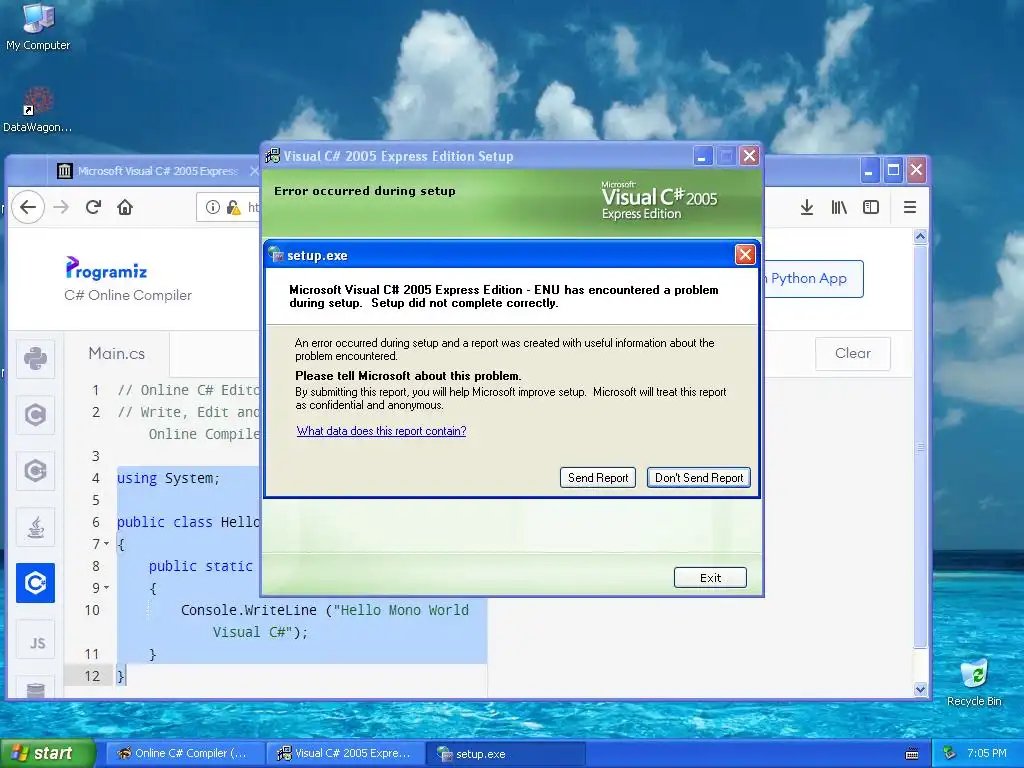Select C language in Programiz sidebar
This screenshot has width=1024, height=768.
[x=35, y=415]
